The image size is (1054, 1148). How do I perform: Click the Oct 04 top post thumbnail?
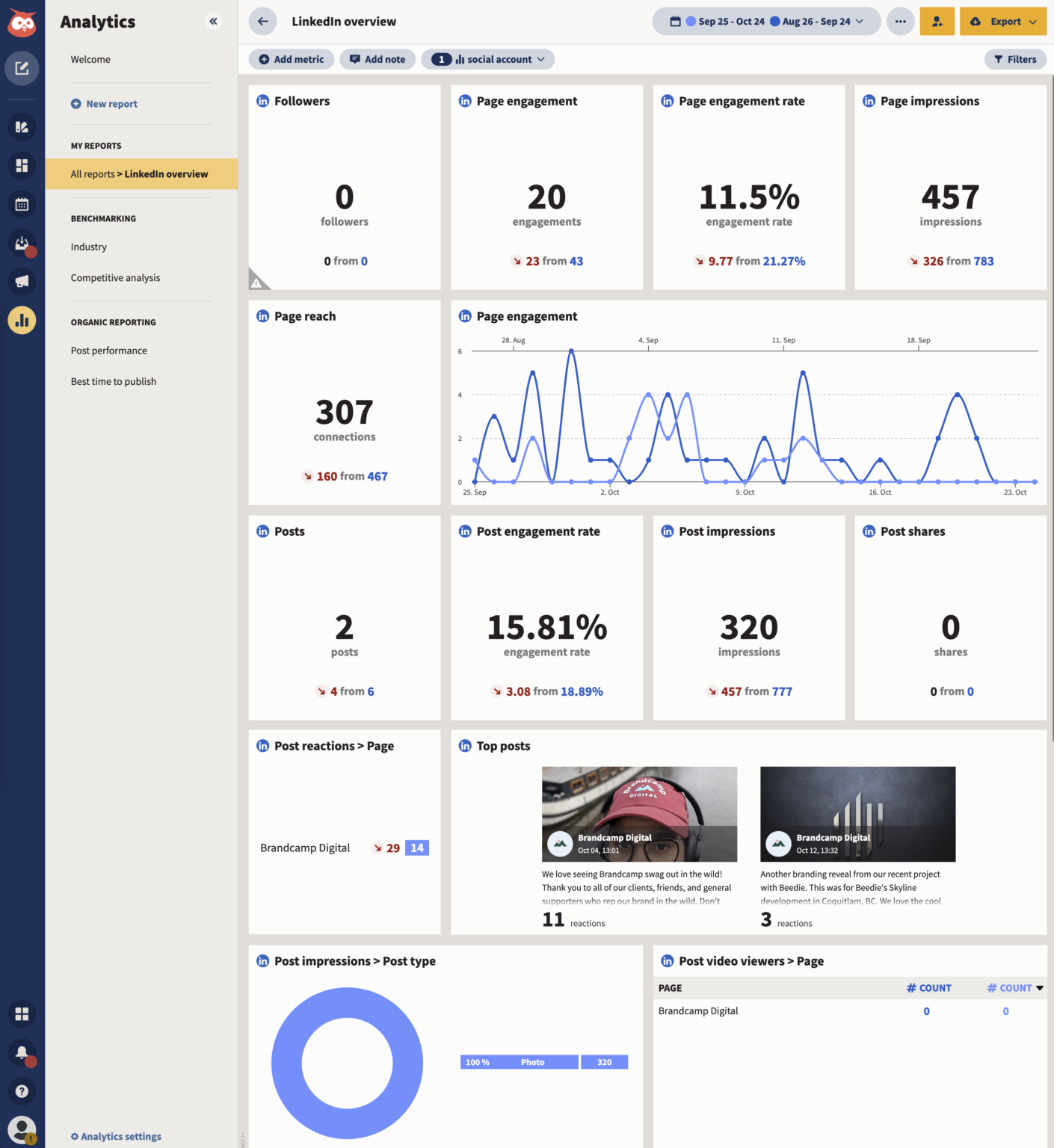tap(639, 814)
